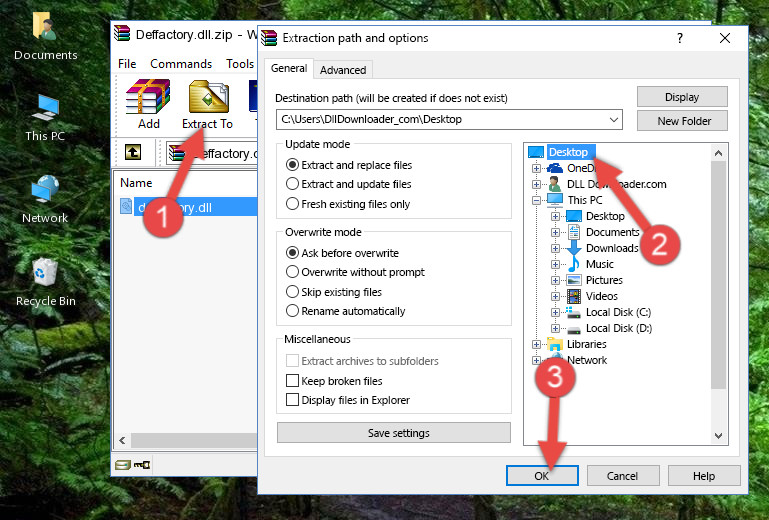The image size is (769, 520).
Task: Click folder tree scrollbar down arrow
Action: [x=718, y=436]
